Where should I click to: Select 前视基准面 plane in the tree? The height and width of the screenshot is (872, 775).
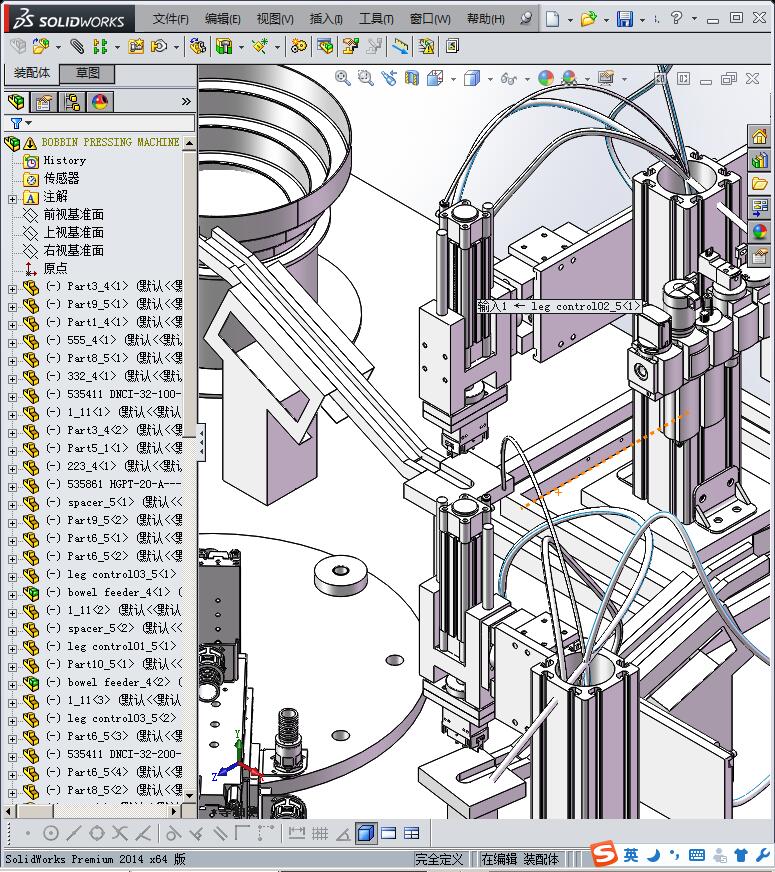click(73, 214)
